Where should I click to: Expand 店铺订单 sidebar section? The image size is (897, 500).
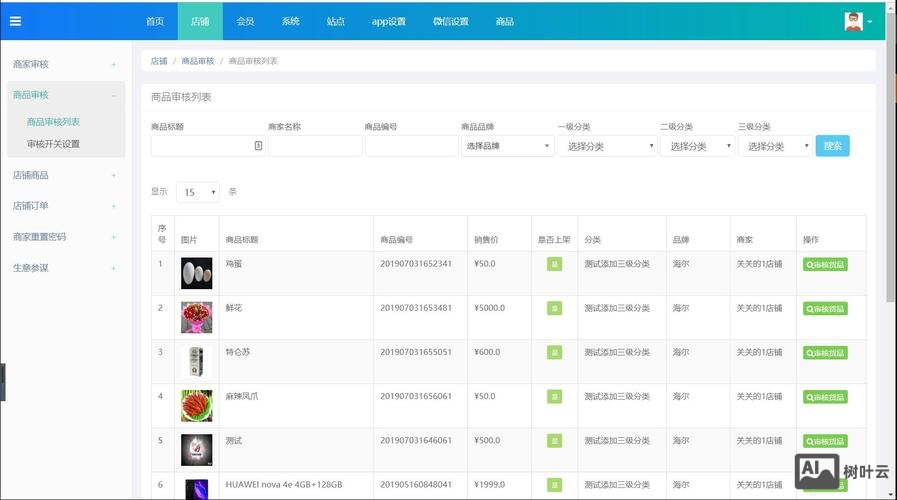tap(65, 206)
